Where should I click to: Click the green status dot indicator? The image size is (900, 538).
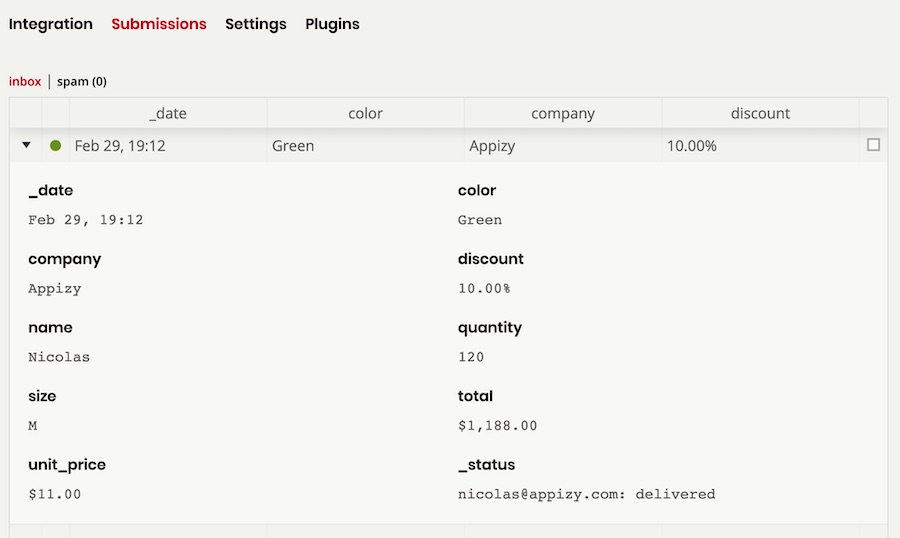[56, 145]
